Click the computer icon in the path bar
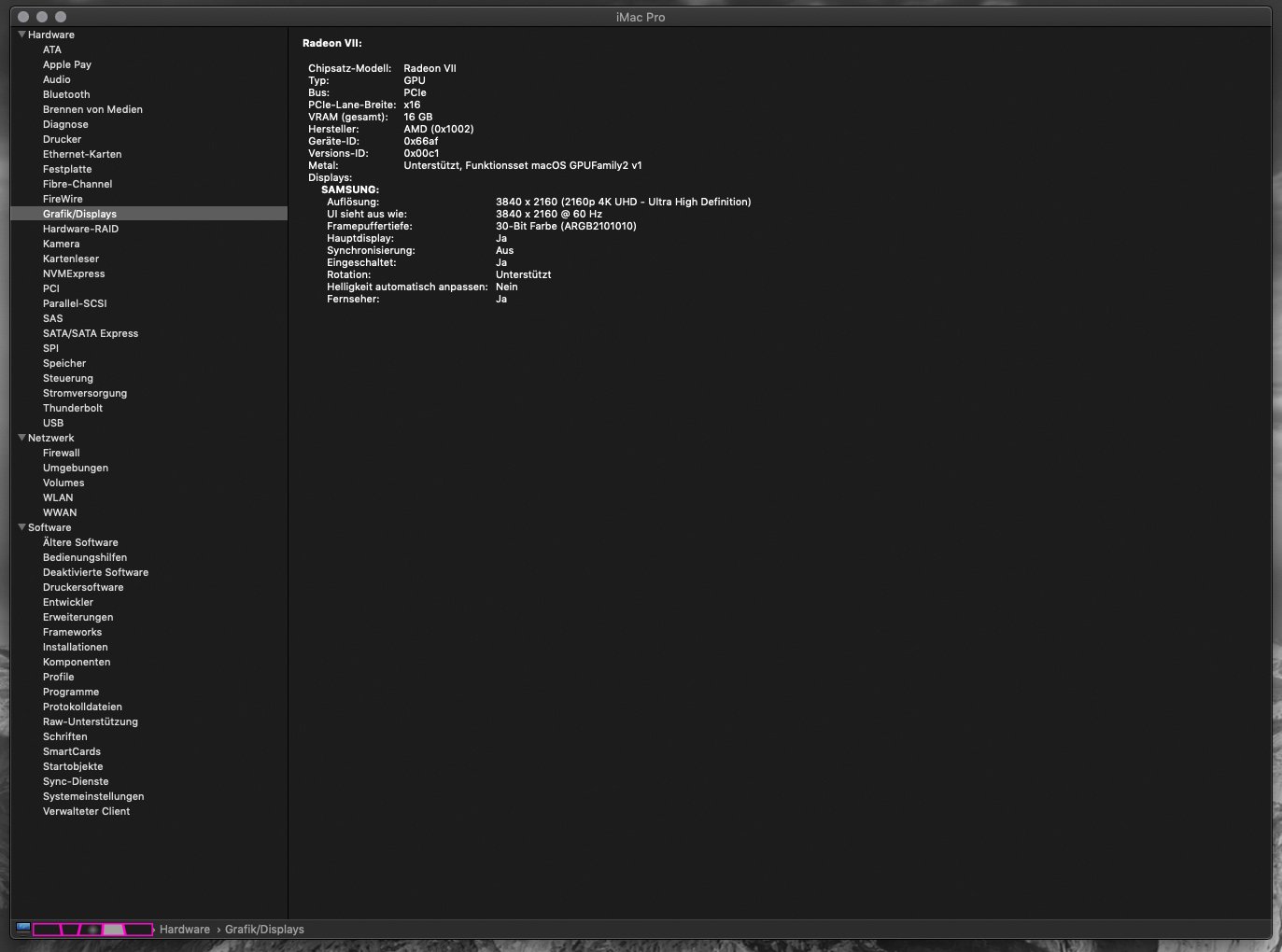The image size is (1282, 952). tap(23, 929)
